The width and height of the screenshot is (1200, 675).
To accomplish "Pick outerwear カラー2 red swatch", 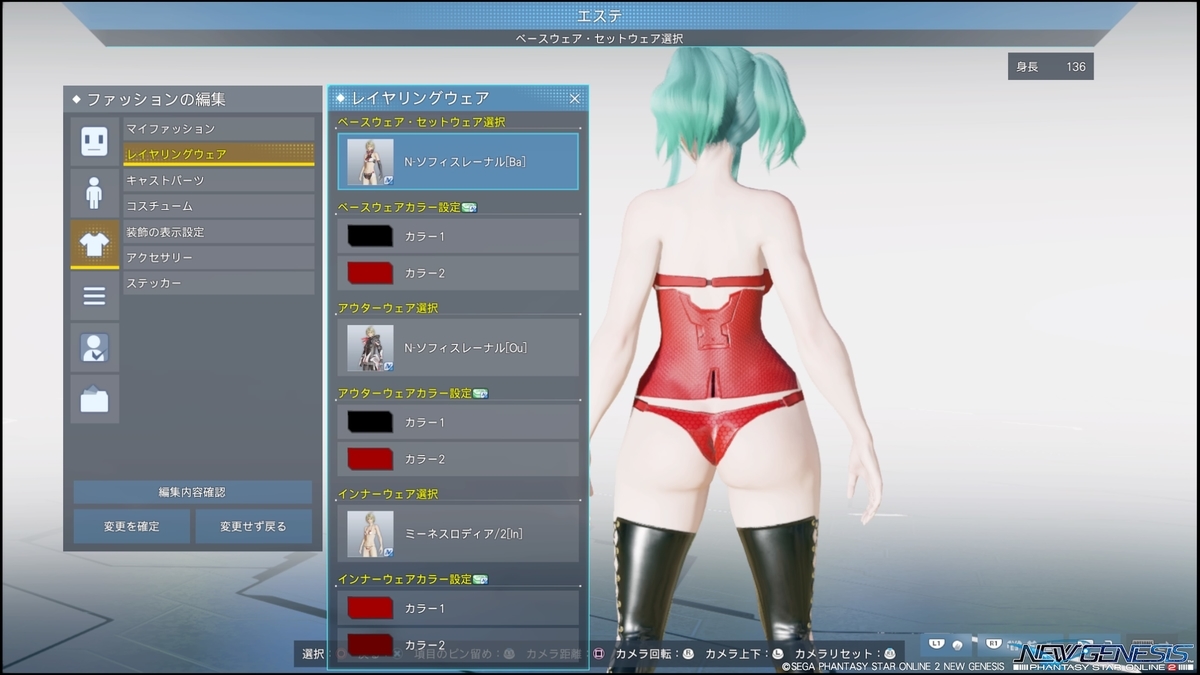I will pyautogui.click(x=369, y=459).
